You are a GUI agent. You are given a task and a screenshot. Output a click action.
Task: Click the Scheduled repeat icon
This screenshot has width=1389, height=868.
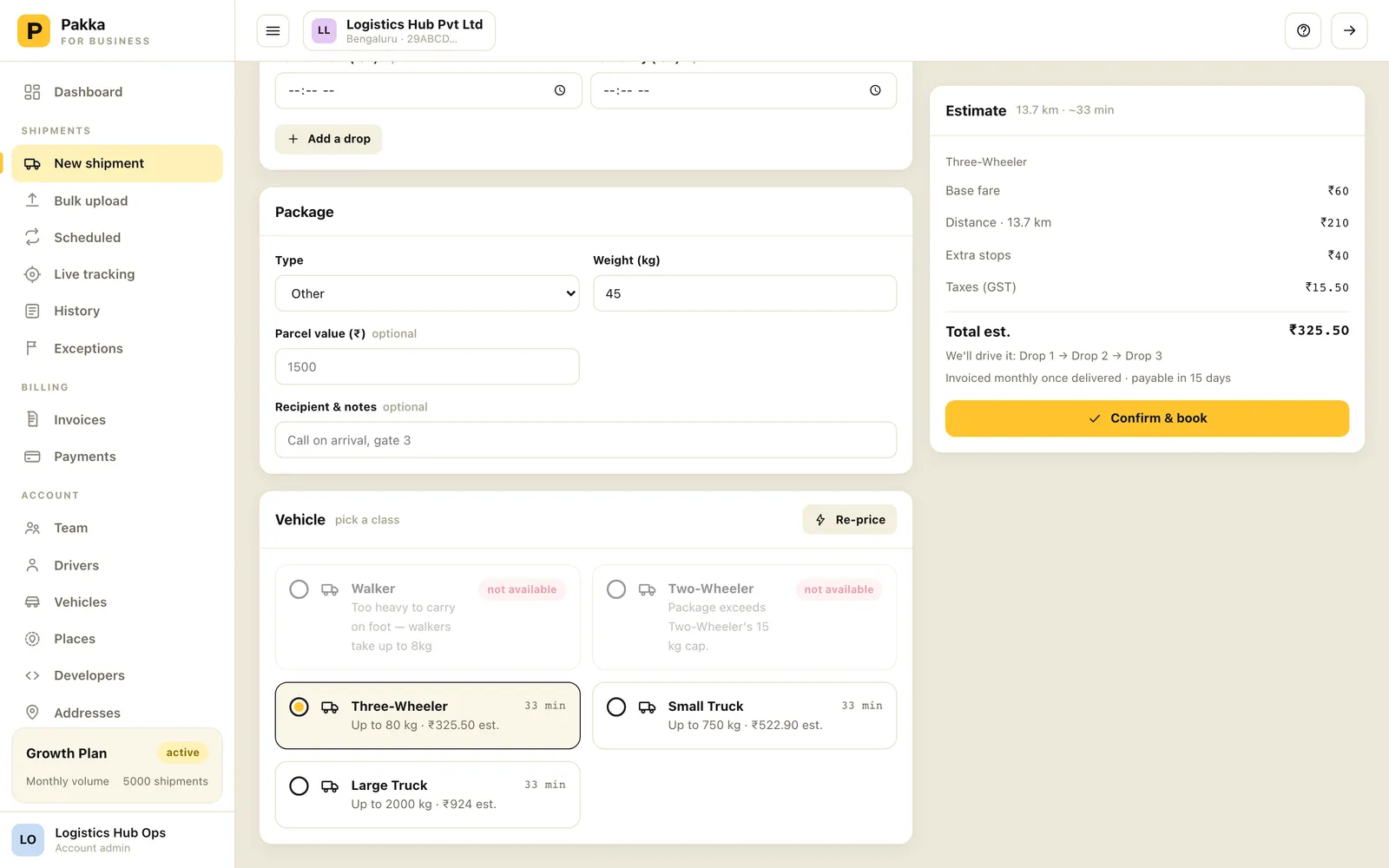32,237
